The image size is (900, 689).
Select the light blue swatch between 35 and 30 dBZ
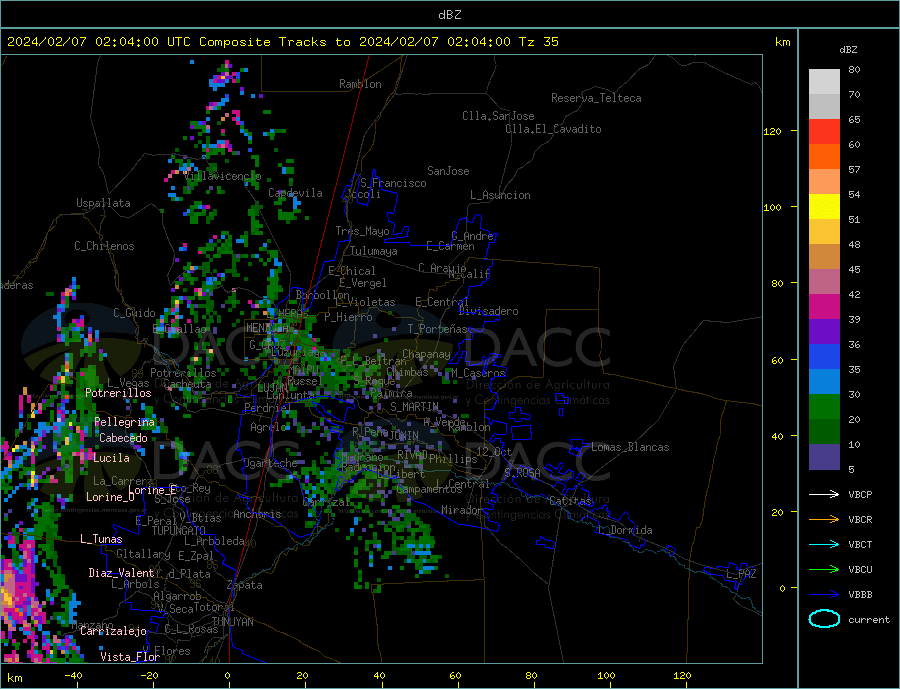824,382
